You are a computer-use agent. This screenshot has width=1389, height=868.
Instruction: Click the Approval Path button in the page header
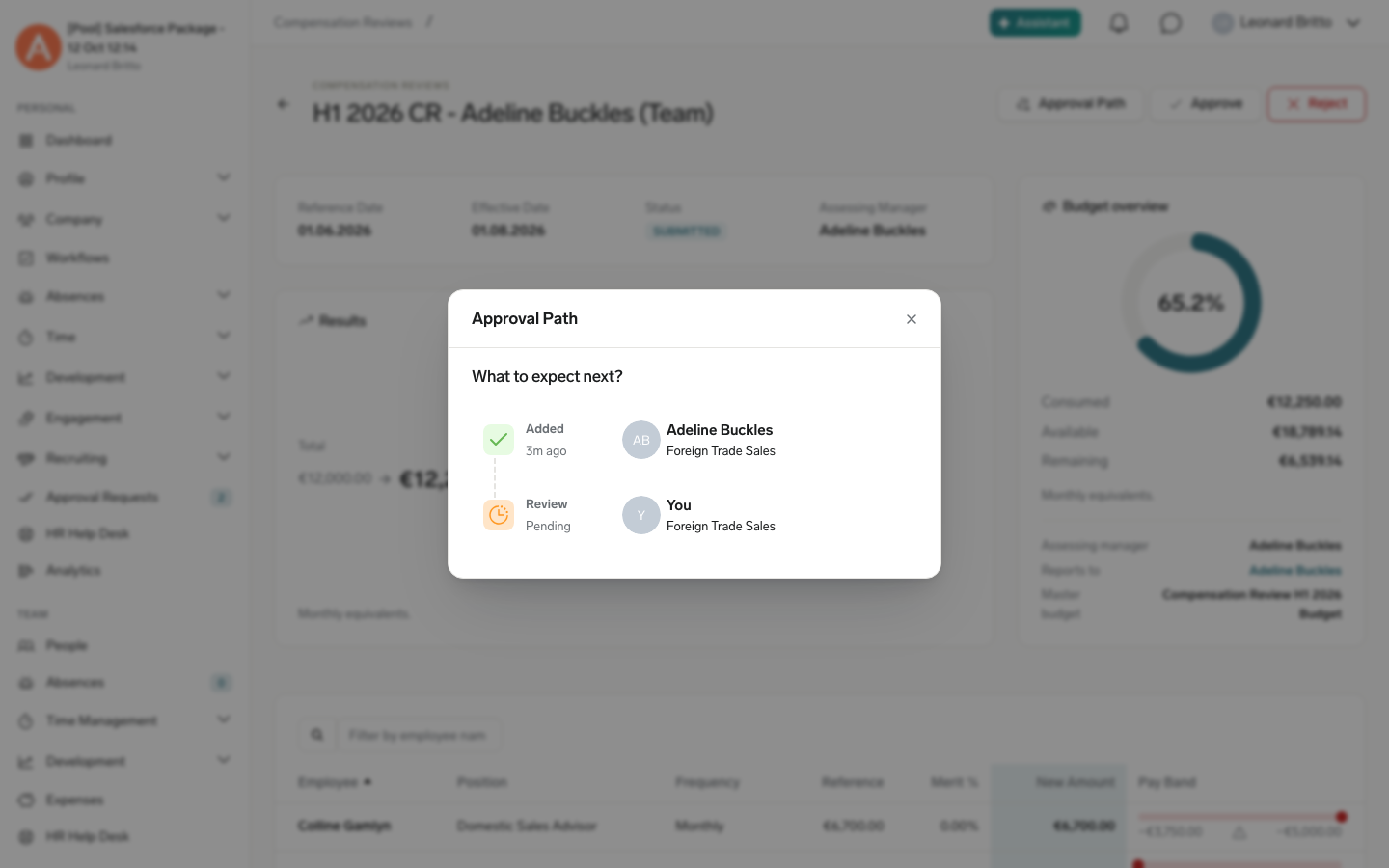1071,104
